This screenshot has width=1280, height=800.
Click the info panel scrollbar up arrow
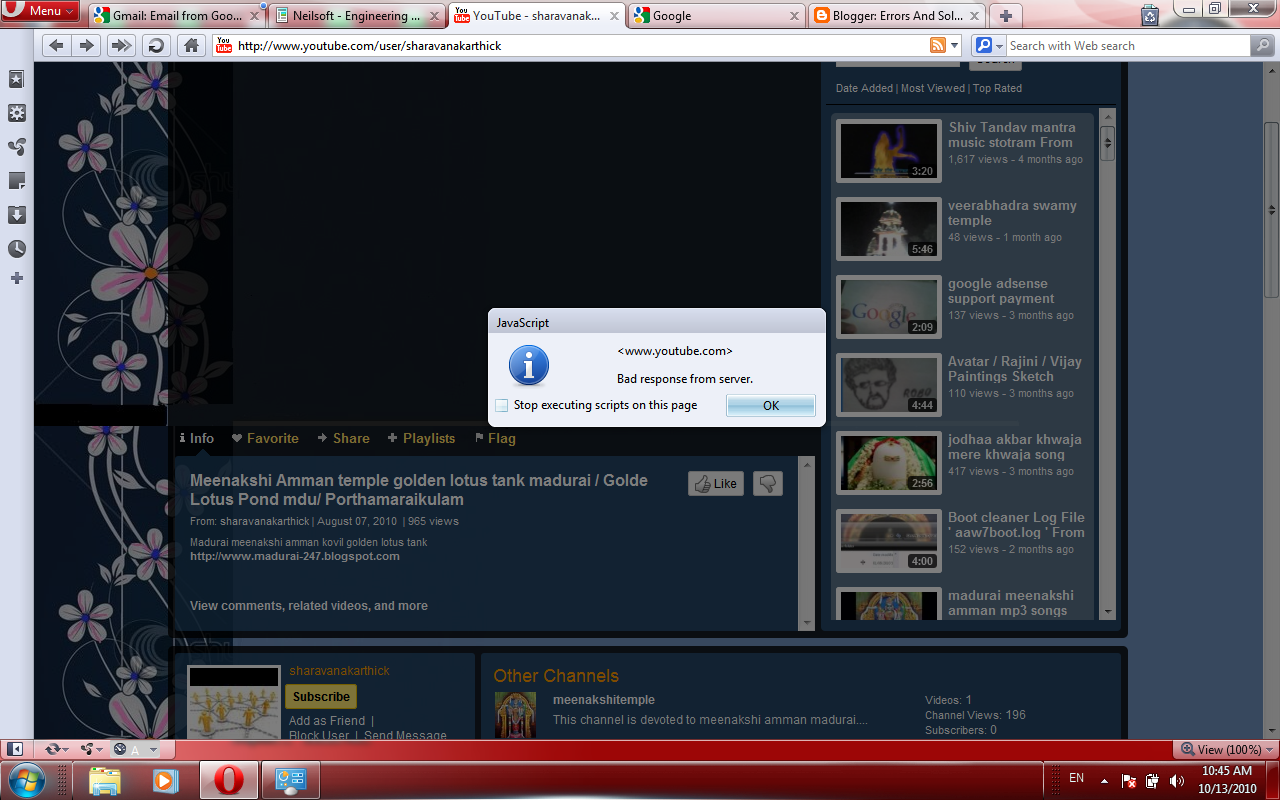click(807, 464)
